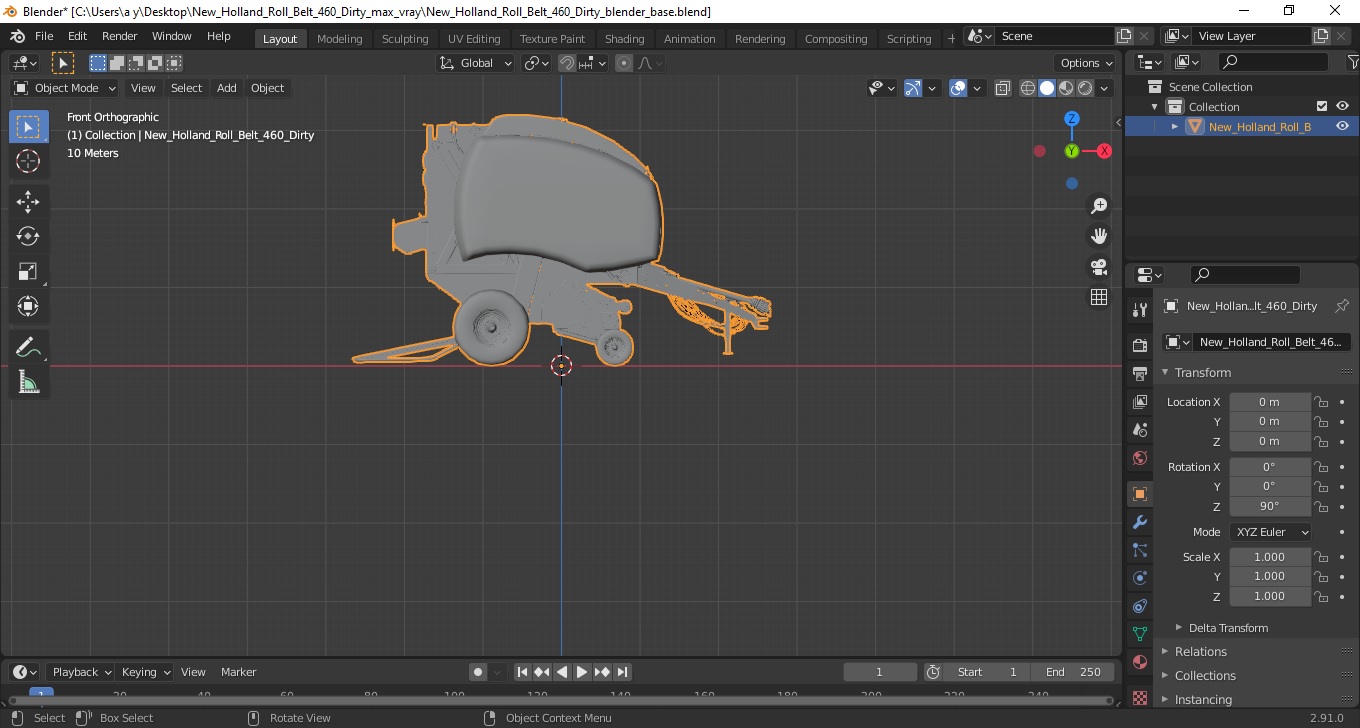Screen dimensions: 1360x728
Task: Select the Rotate tool
Action: click(x=28, y=237)
